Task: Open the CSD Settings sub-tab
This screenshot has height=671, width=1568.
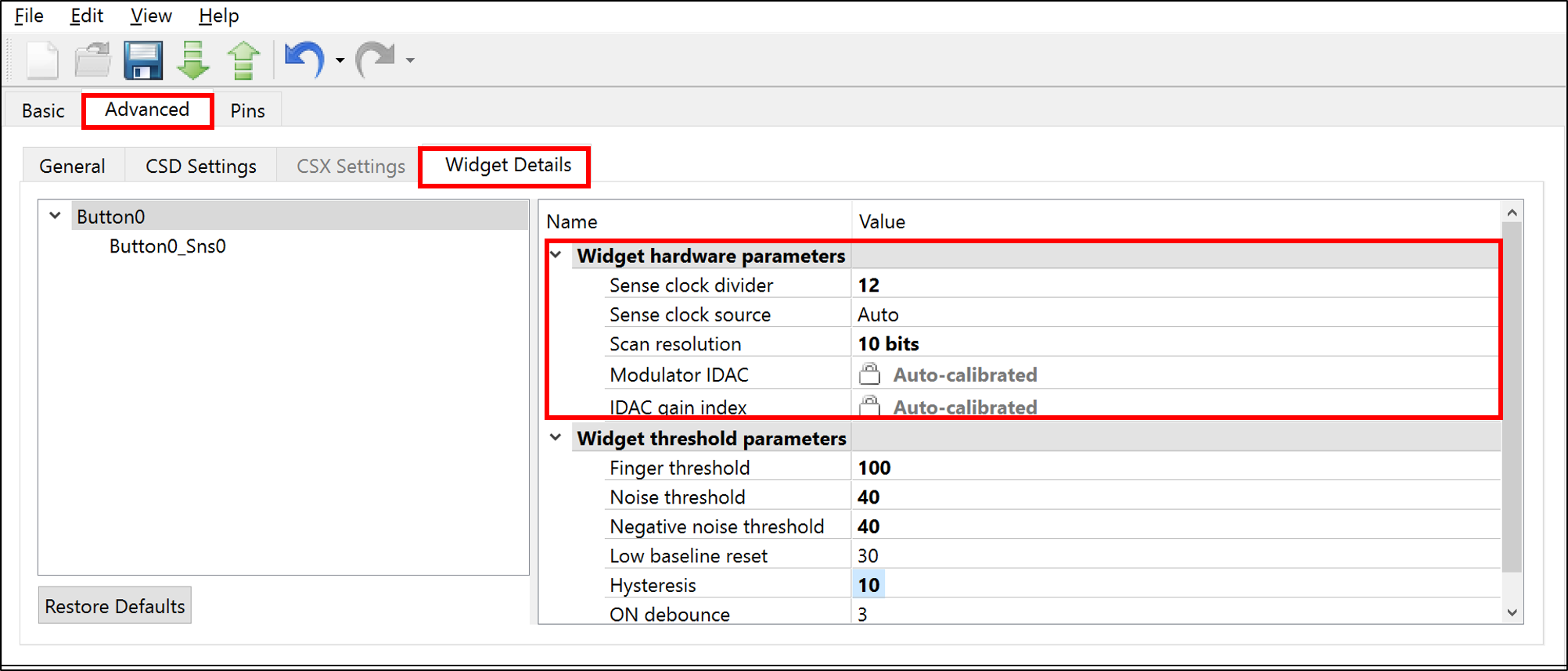Action: (x=201, y=166)
